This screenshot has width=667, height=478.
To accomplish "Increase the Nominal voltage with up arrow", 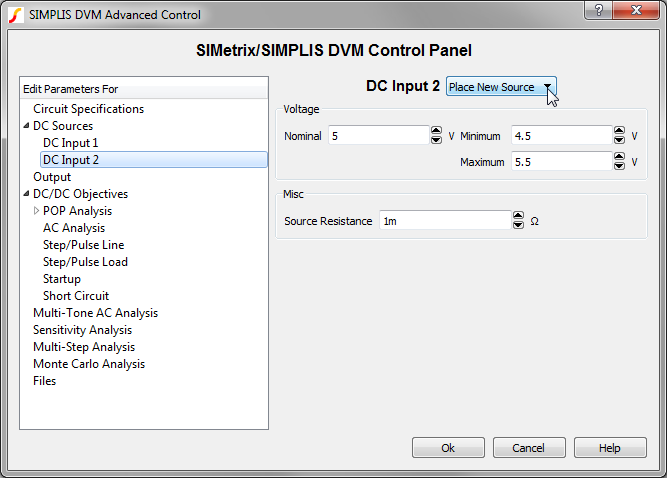I will click(x=436, y=131).
